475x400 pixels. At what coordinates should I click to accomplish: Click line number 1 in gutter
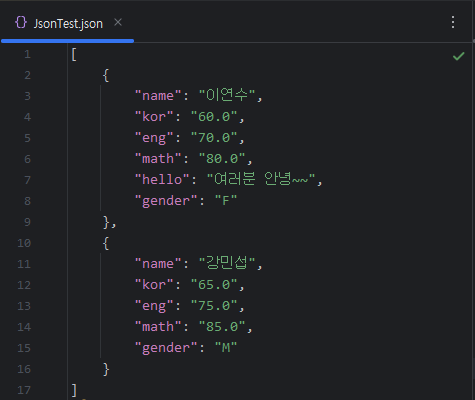pyautogui.click(x=27, y=54)
